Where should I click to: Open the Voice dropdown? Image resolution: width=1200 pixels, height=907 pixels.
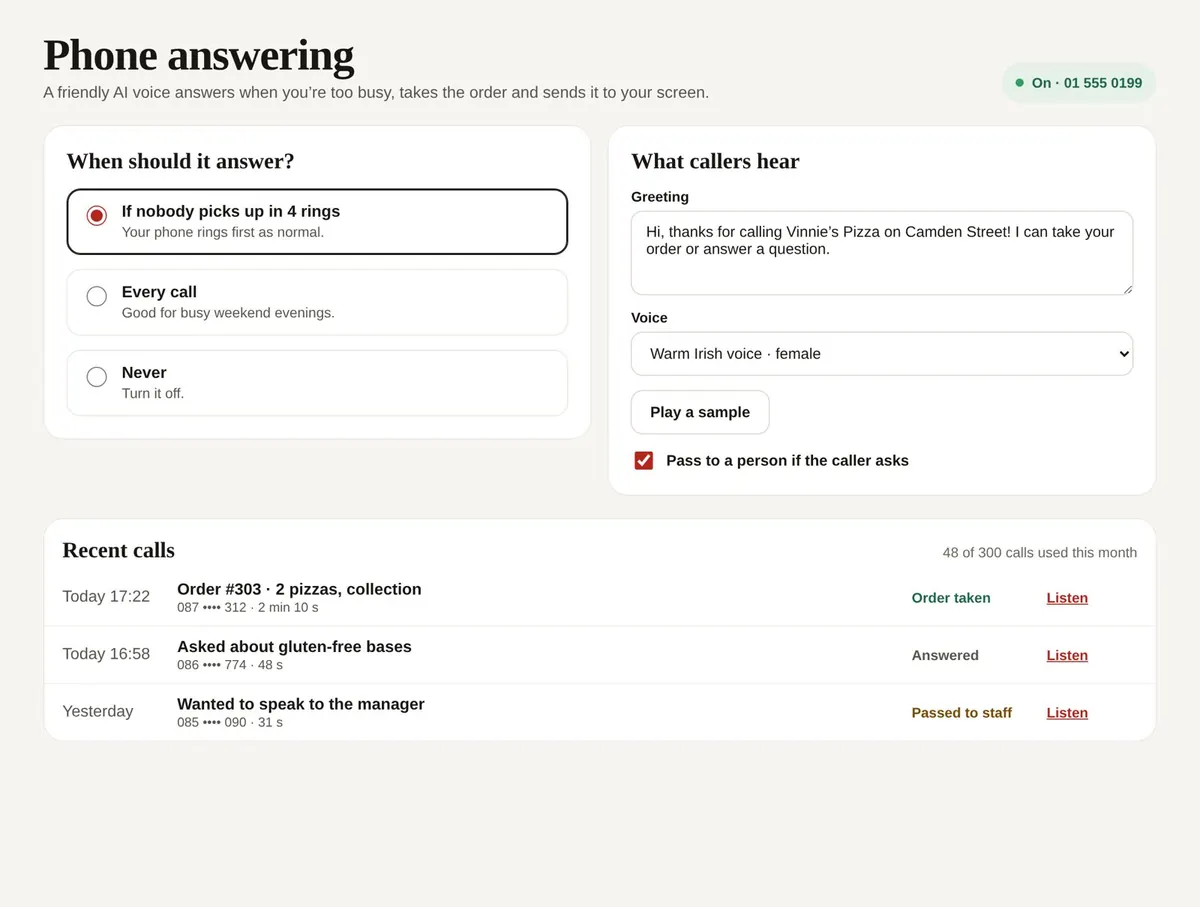[x=882, y=354]
